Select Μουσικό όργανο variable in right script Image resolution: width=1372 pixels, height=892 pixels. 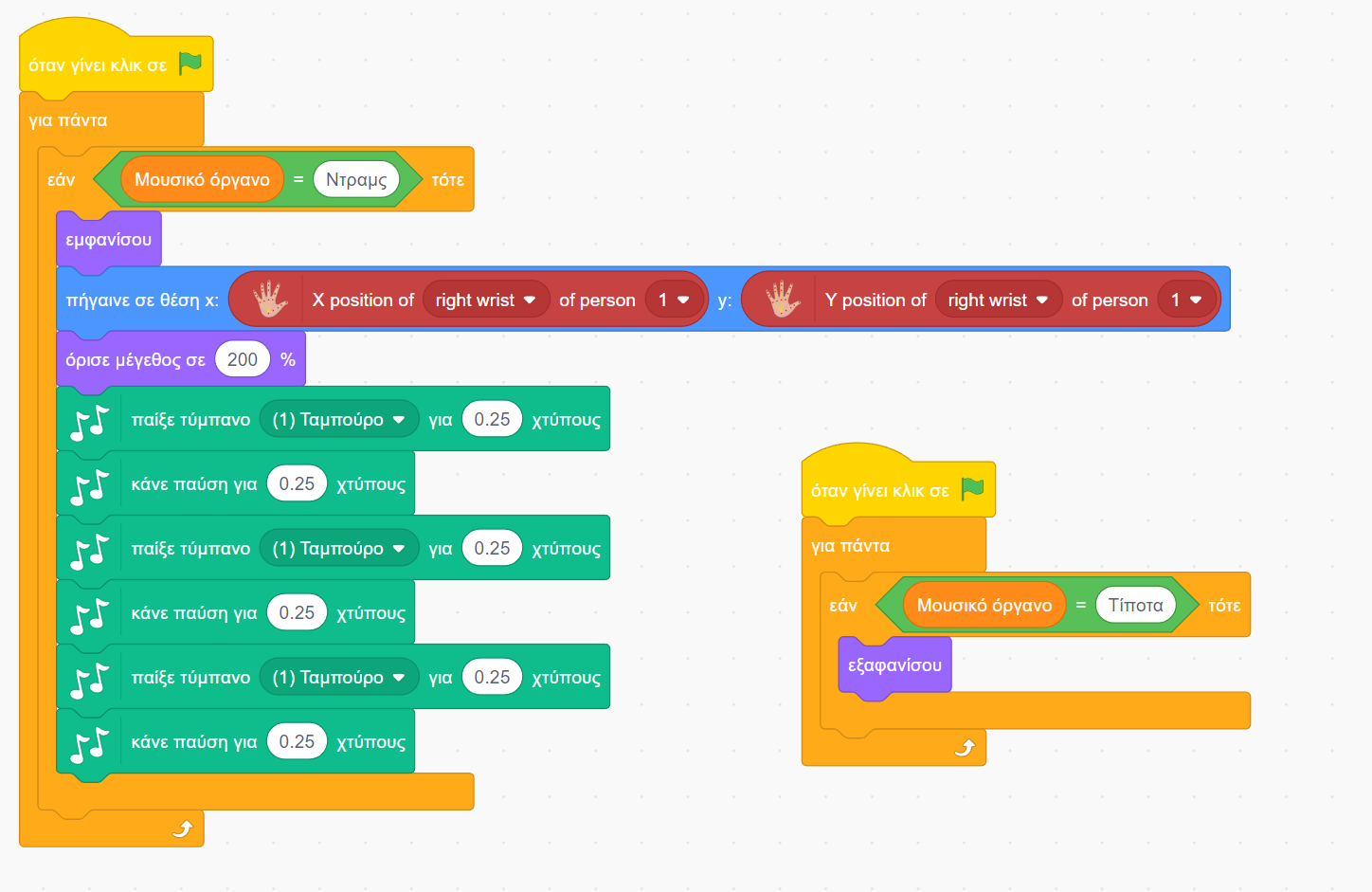tap(984, 605)
